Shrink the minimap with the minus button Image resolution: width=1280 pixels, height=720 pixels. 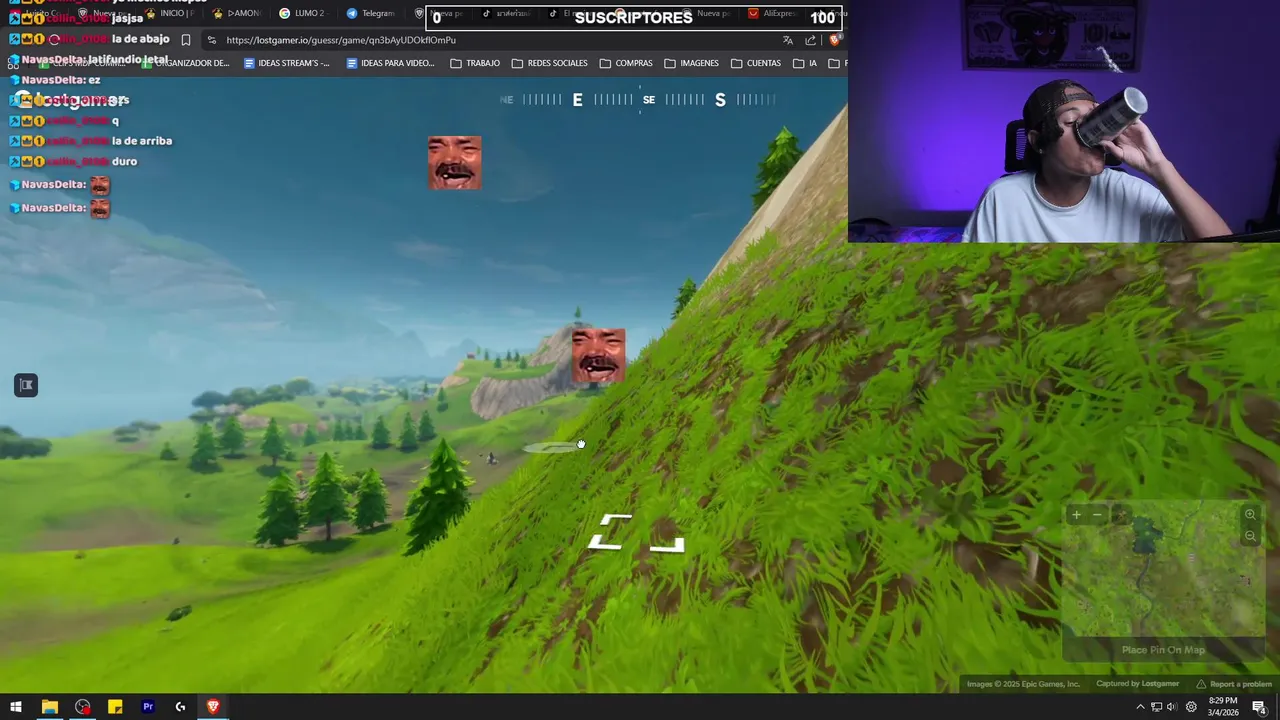click(1097, 515)
